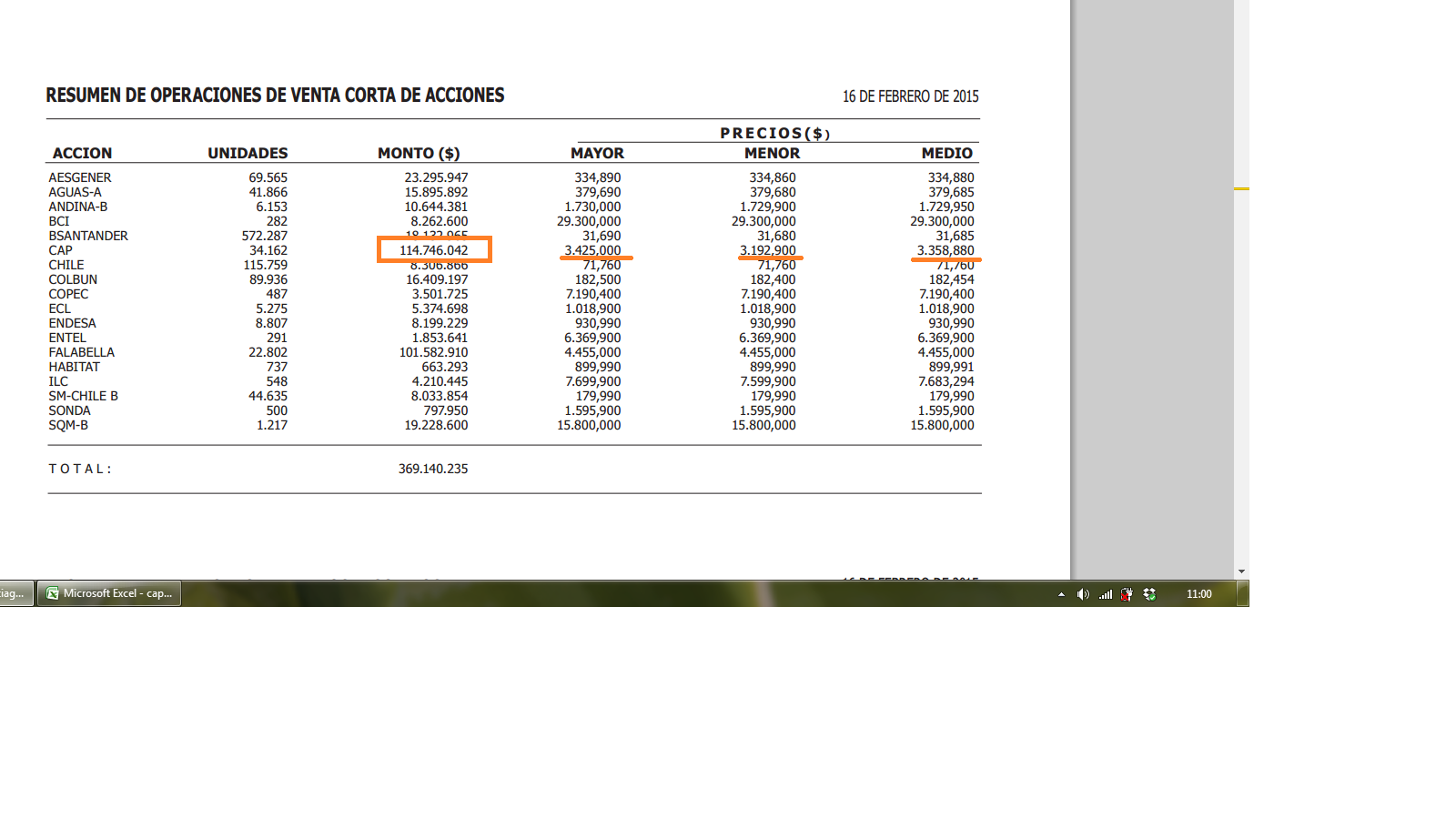
Task: Select the ENTEL row name
Action: 67,338
